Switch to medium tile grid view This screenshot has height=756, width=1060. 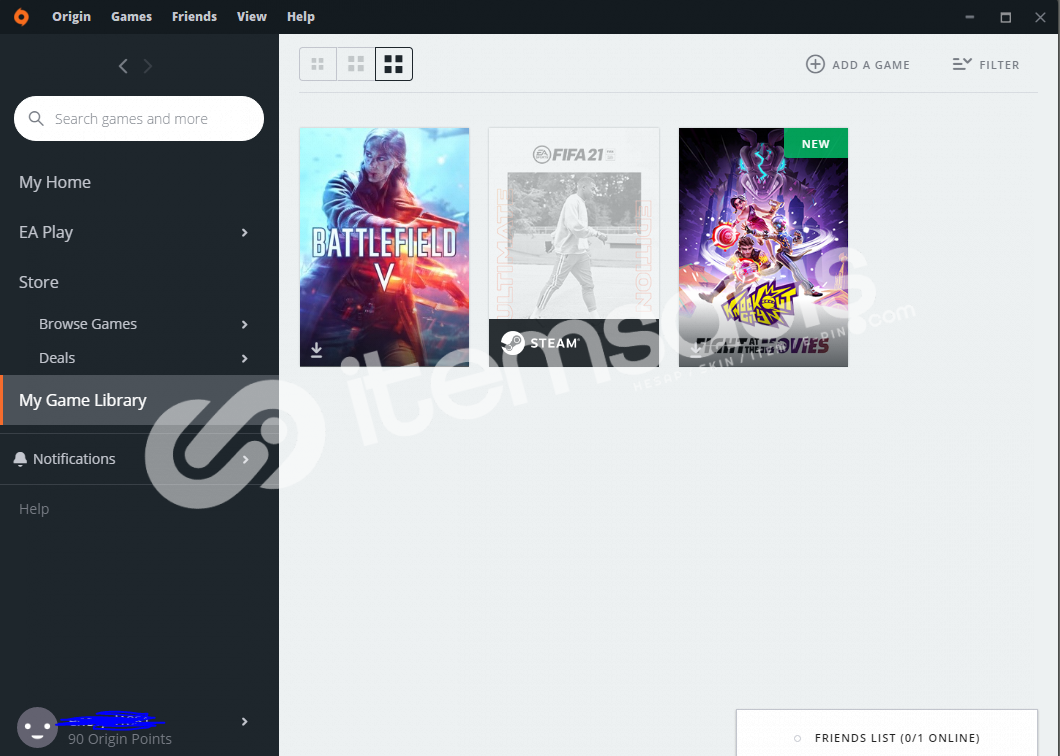[356, 64]
